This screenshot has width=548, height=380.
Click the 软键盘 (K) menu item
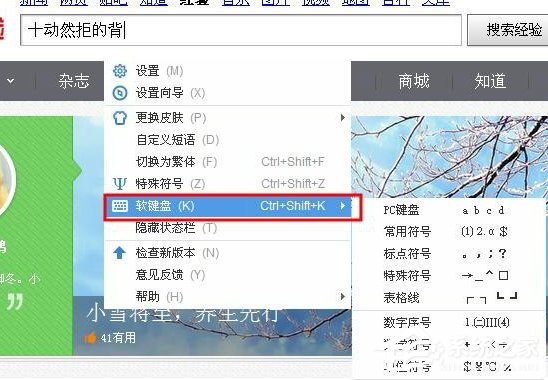coord(227,206)
